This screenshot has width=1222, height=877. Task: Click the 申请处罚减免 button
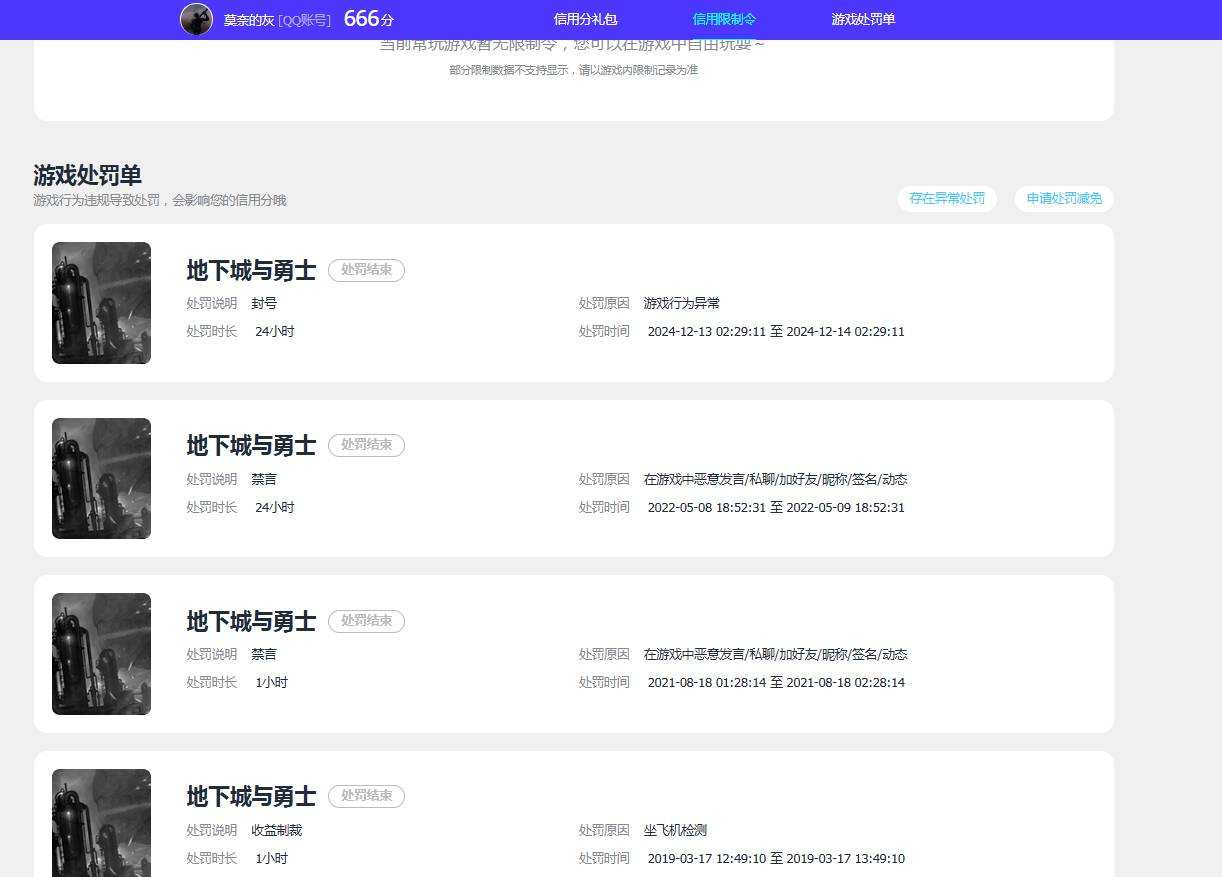pos(1064,198)
